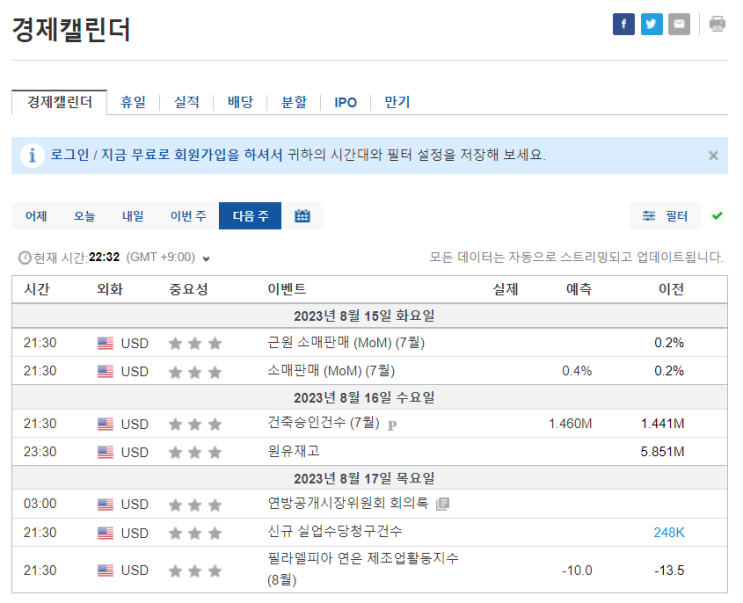Image resolution: width=743 pixels, height=603 pixels.
Task: Click the 로그인 link in the banner
Action: pos(70,155)
